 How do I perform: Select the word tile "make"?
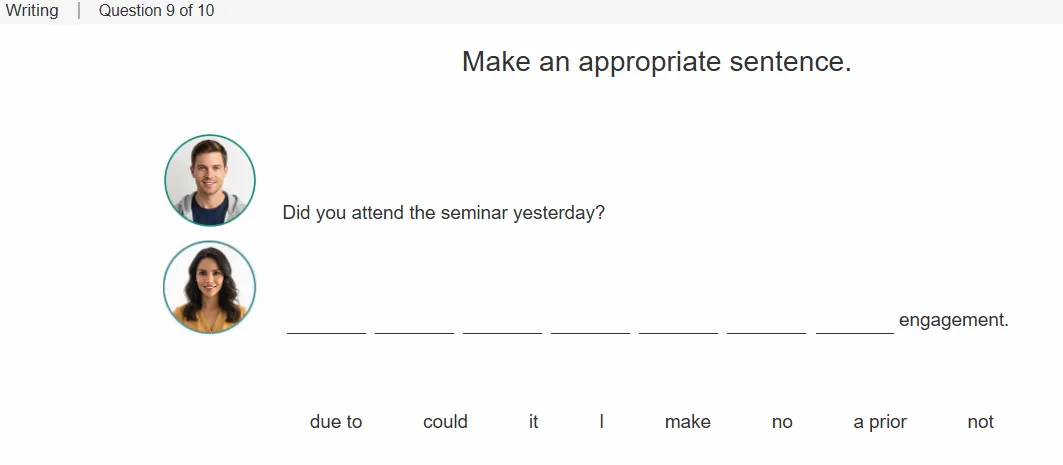click(x=687, y=422)
